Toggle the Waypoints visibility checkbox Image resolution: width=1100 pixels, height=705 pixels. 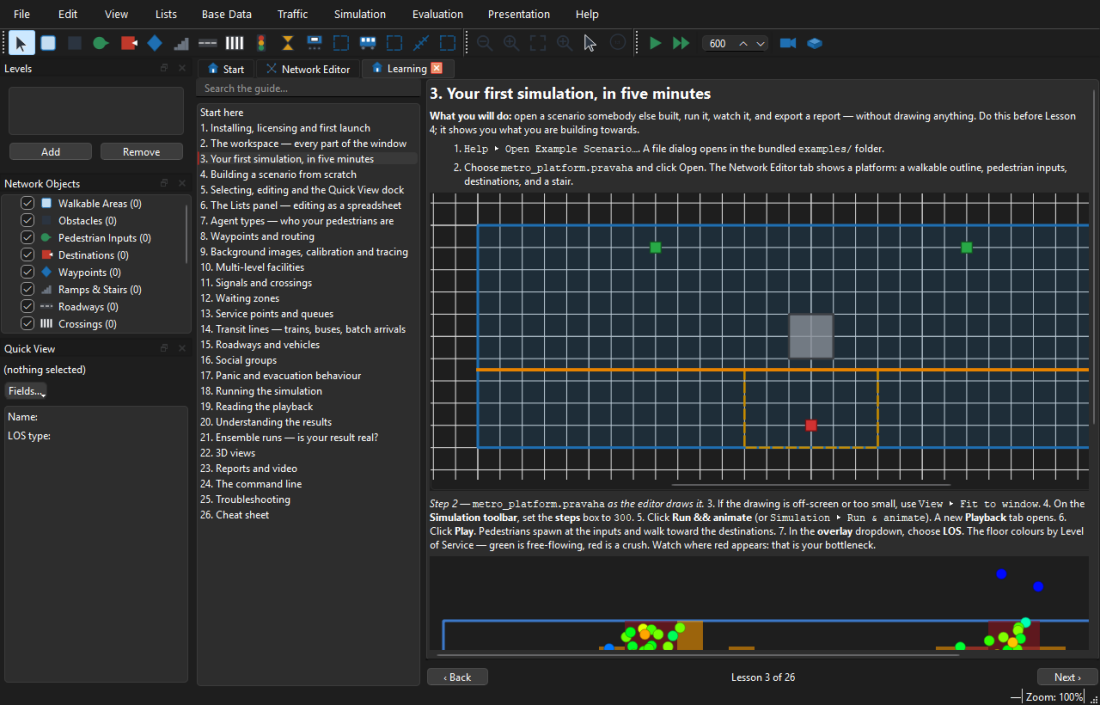(x=27, y=272)
